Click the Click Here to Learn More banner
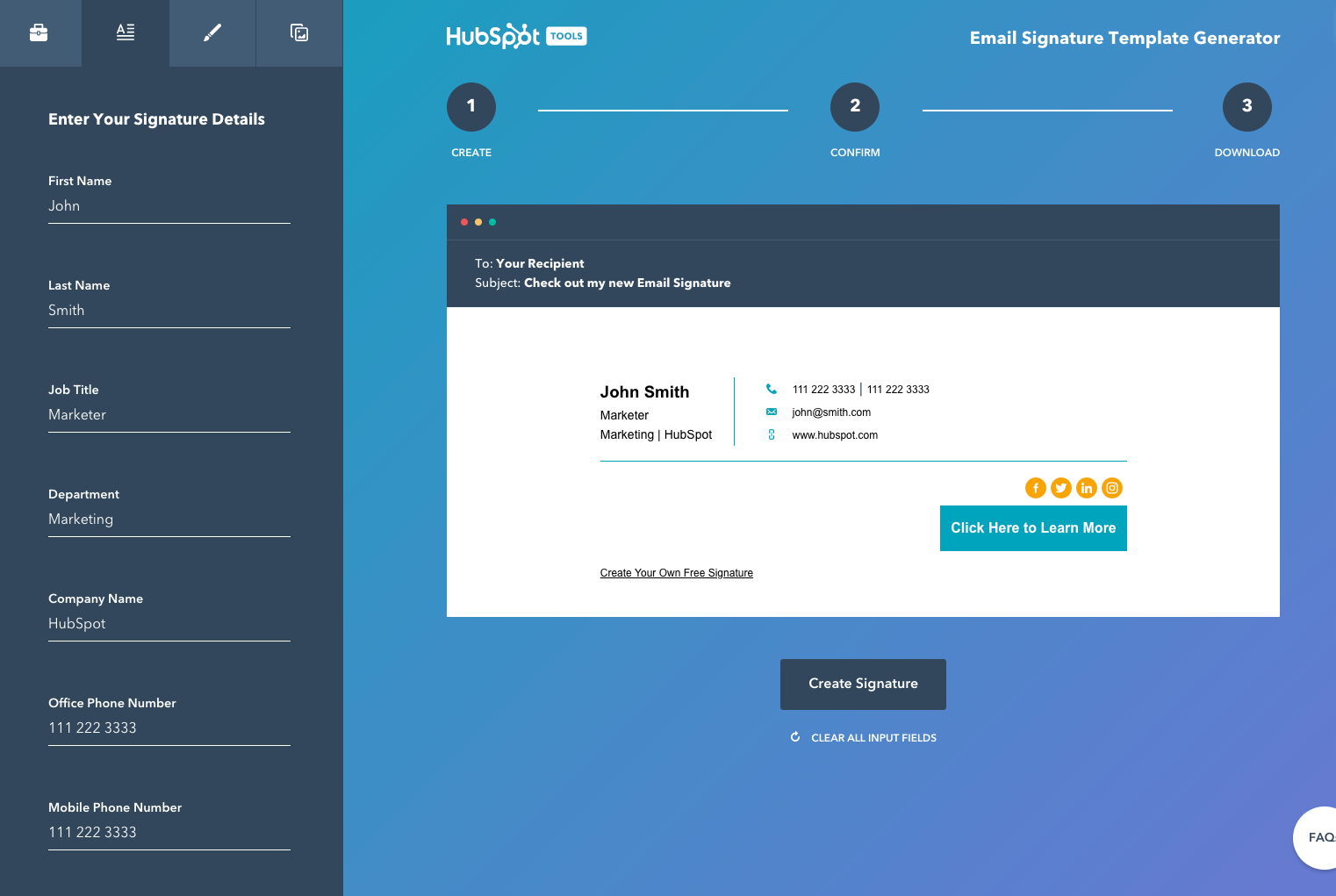 click(x=1033, y=528)
